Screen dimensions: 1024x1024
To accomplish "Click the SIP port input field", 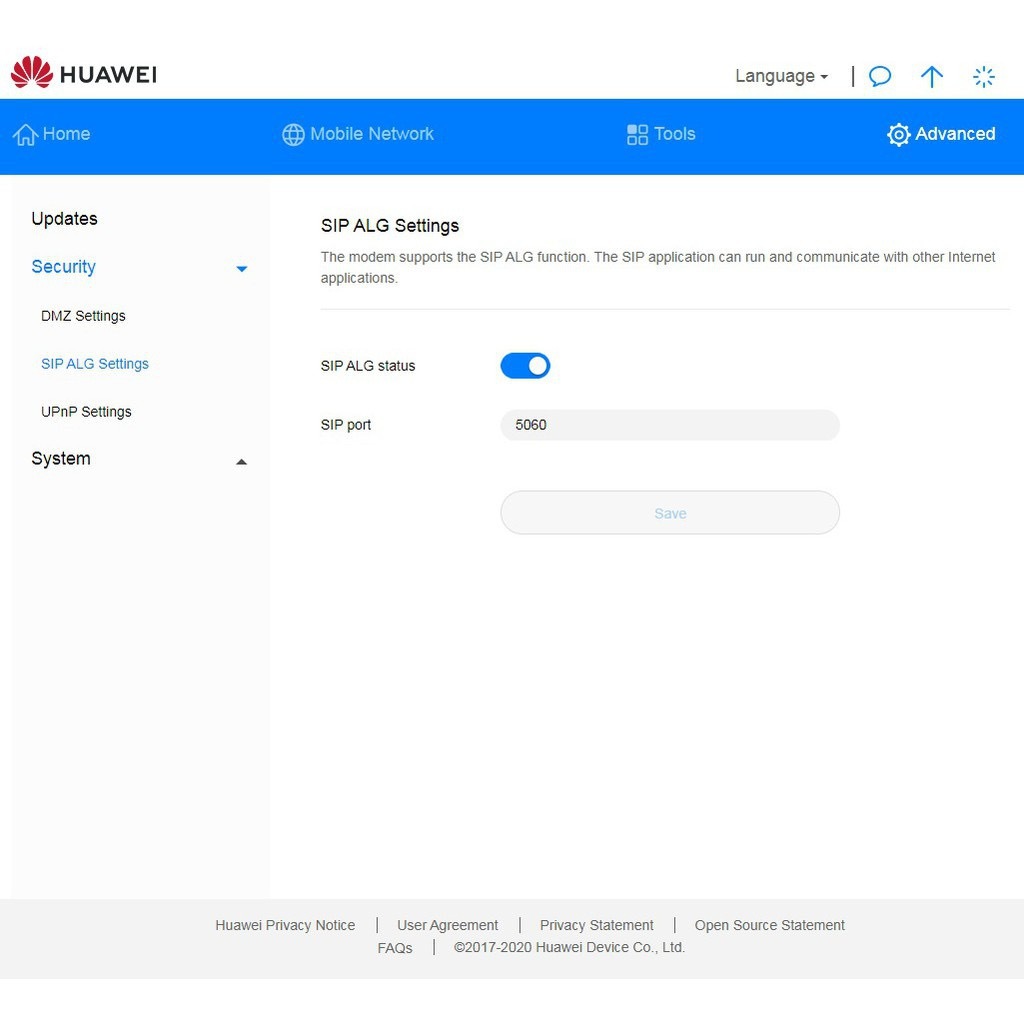I will (669, 425).
